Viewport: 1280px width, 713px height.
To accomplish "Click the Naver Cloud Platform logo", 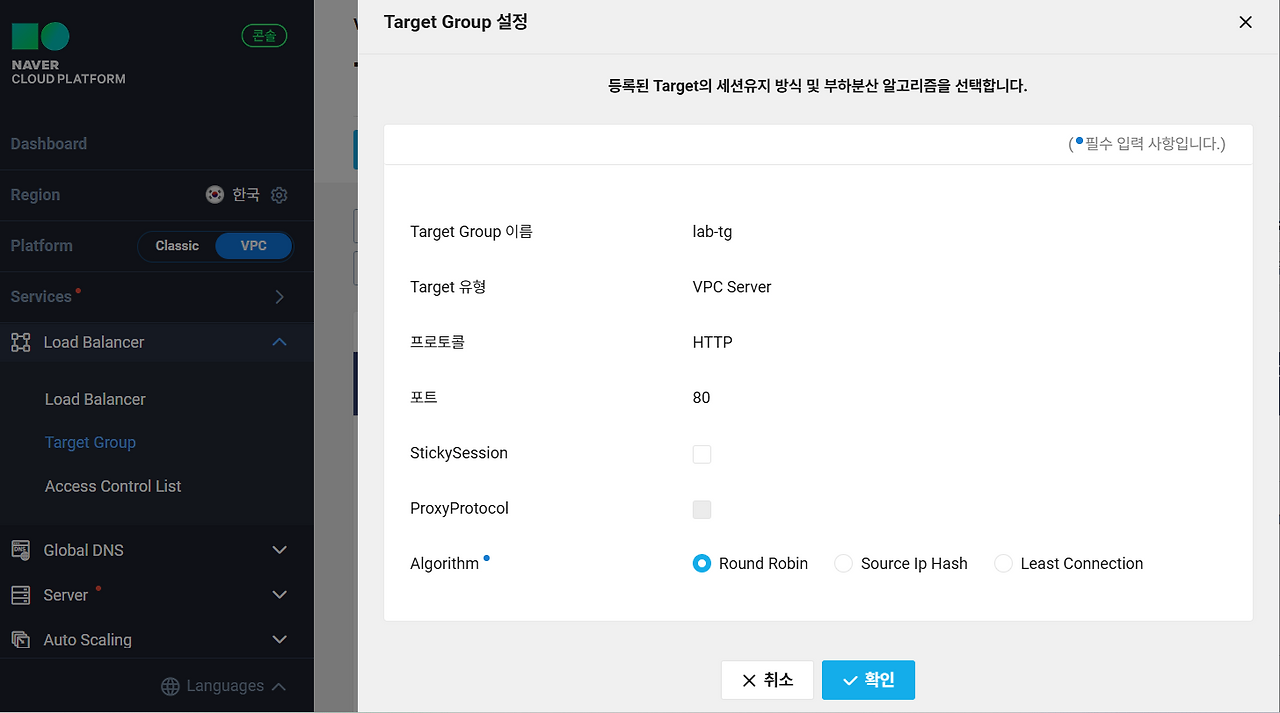I will pyautogui.click(x=68, y=53).
